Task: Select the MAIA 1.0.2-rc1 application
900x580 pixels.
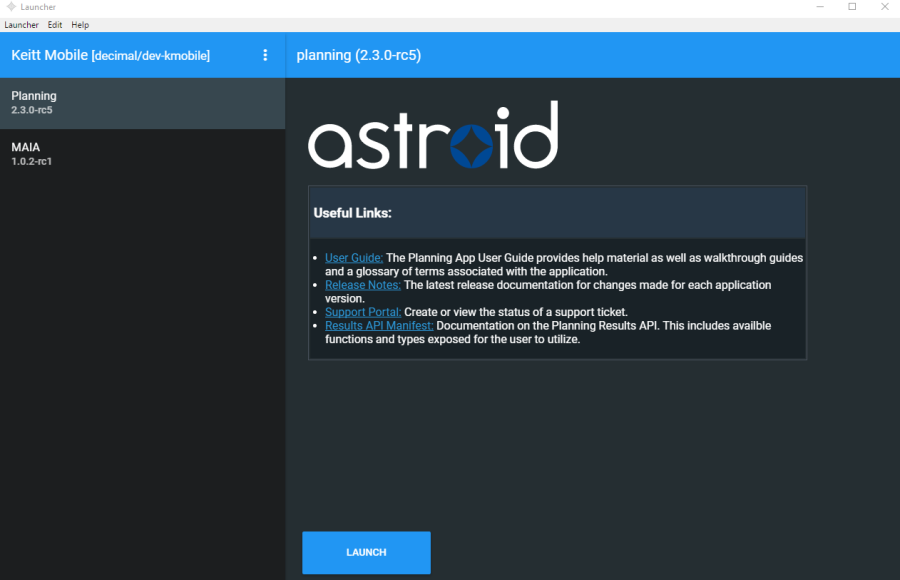Action: click(142, 154)
